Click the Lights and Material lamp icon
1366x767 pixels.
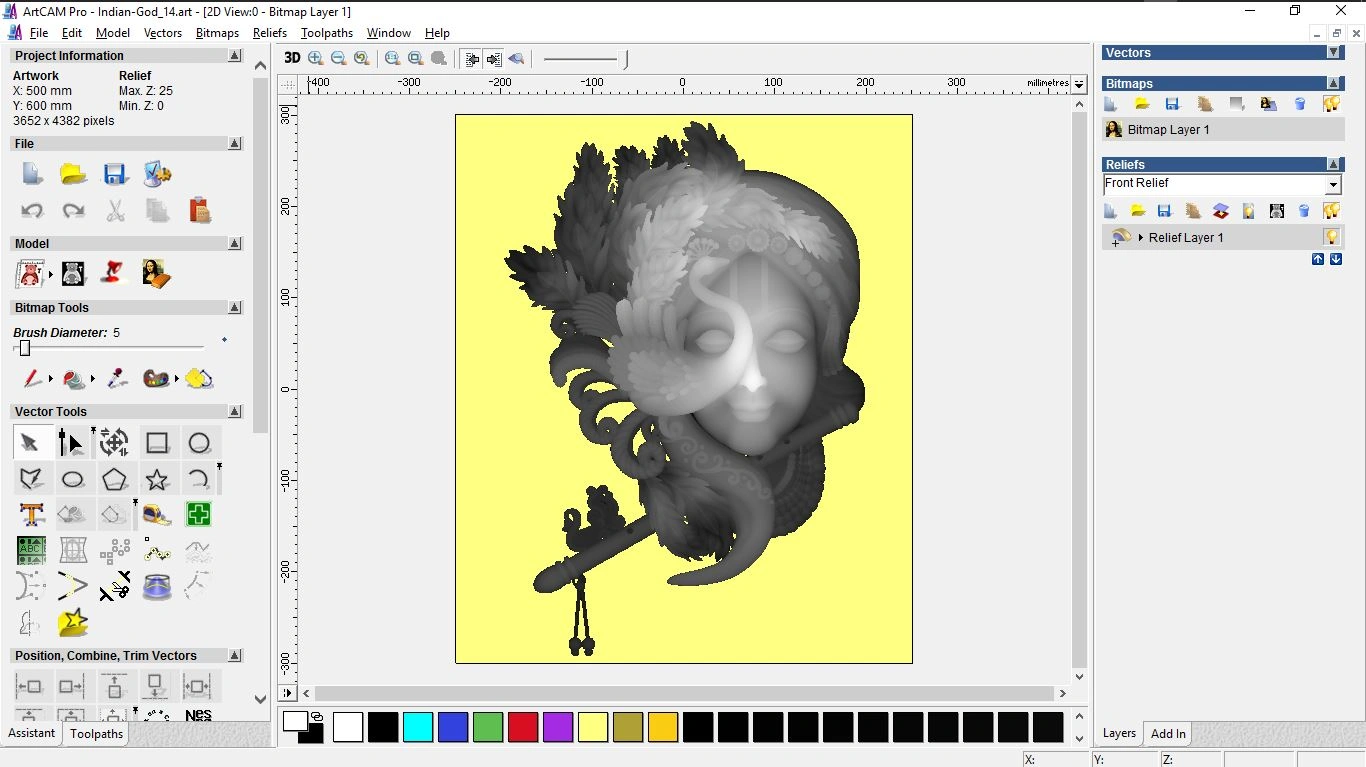point(114,273)
